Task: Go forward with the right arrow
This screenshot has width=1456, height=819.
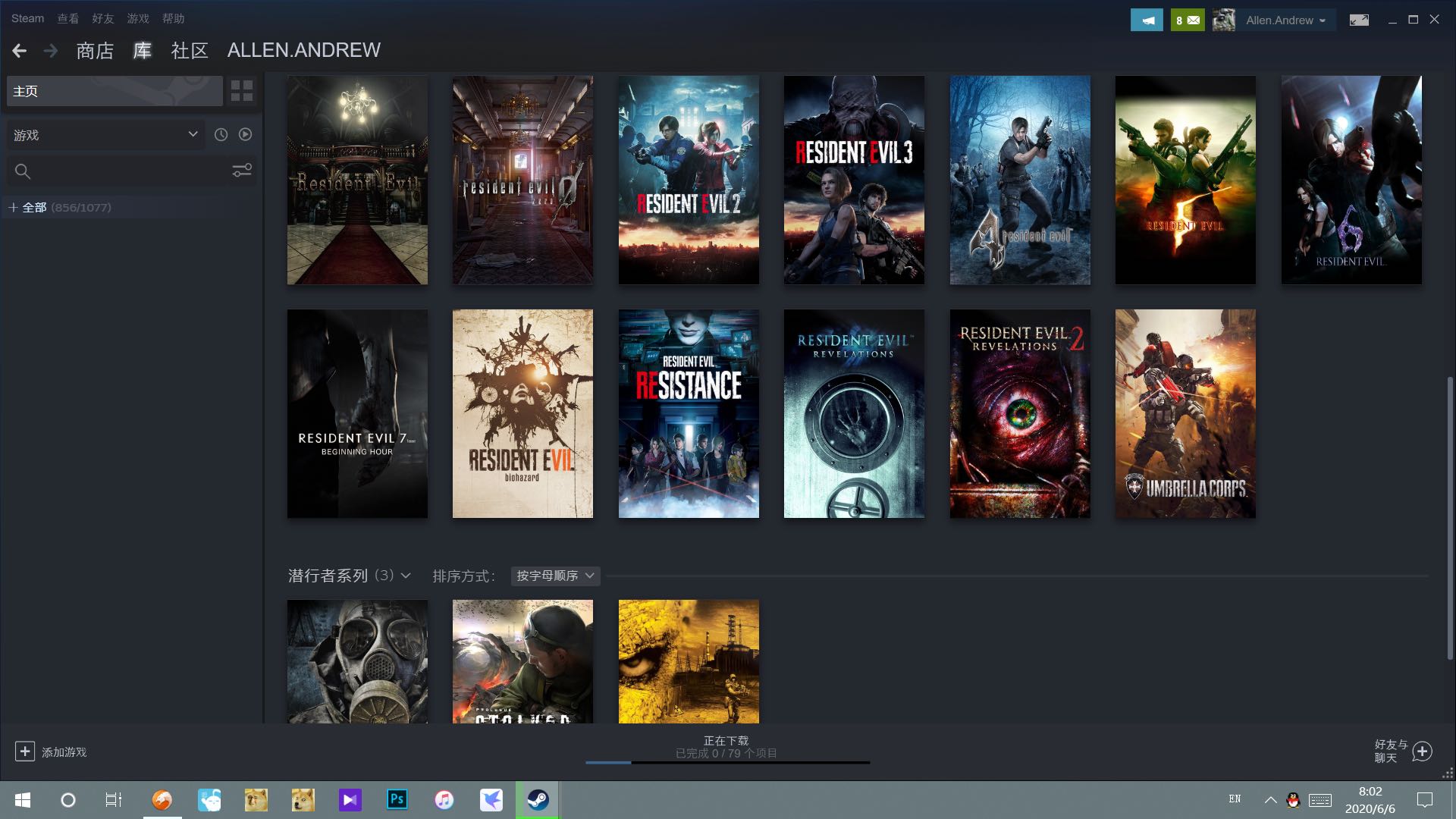Action: [51, 51]
